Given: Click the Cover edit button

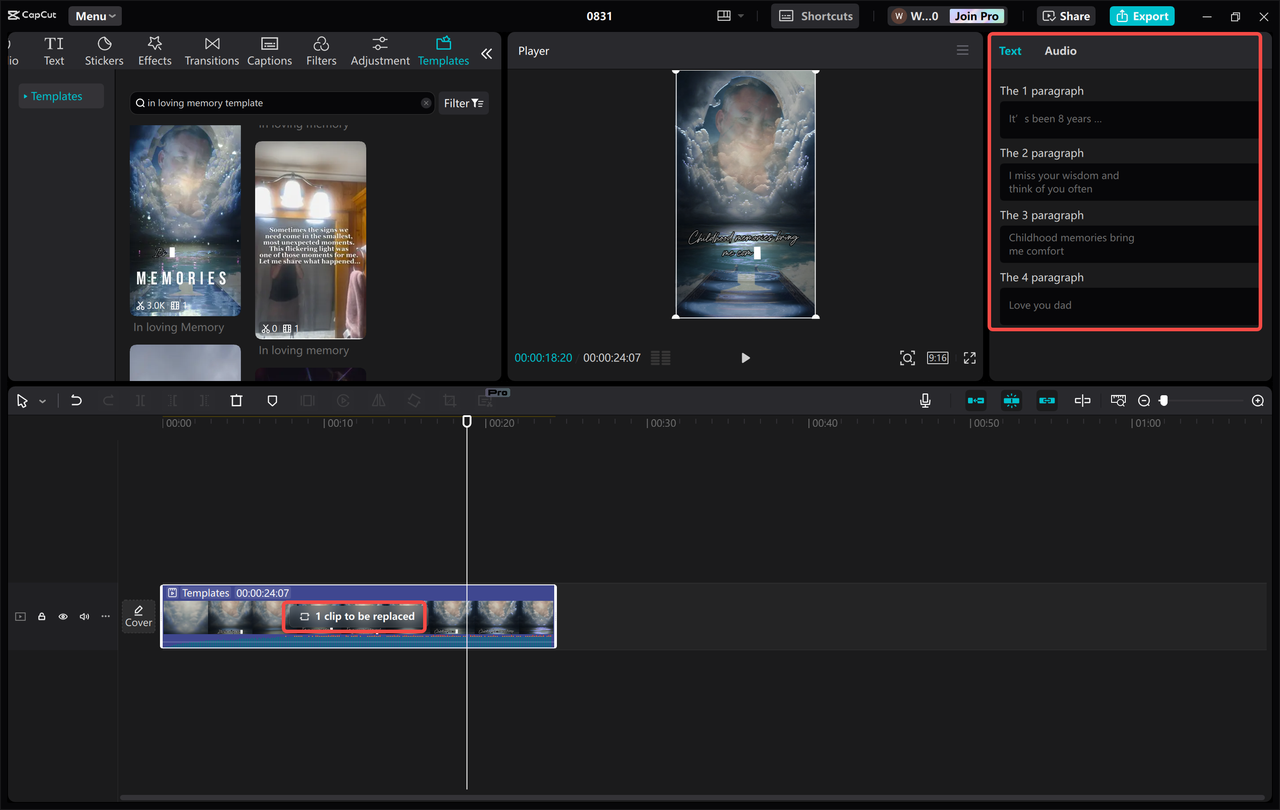Looking at the screenshot, I should pos(138,616).
